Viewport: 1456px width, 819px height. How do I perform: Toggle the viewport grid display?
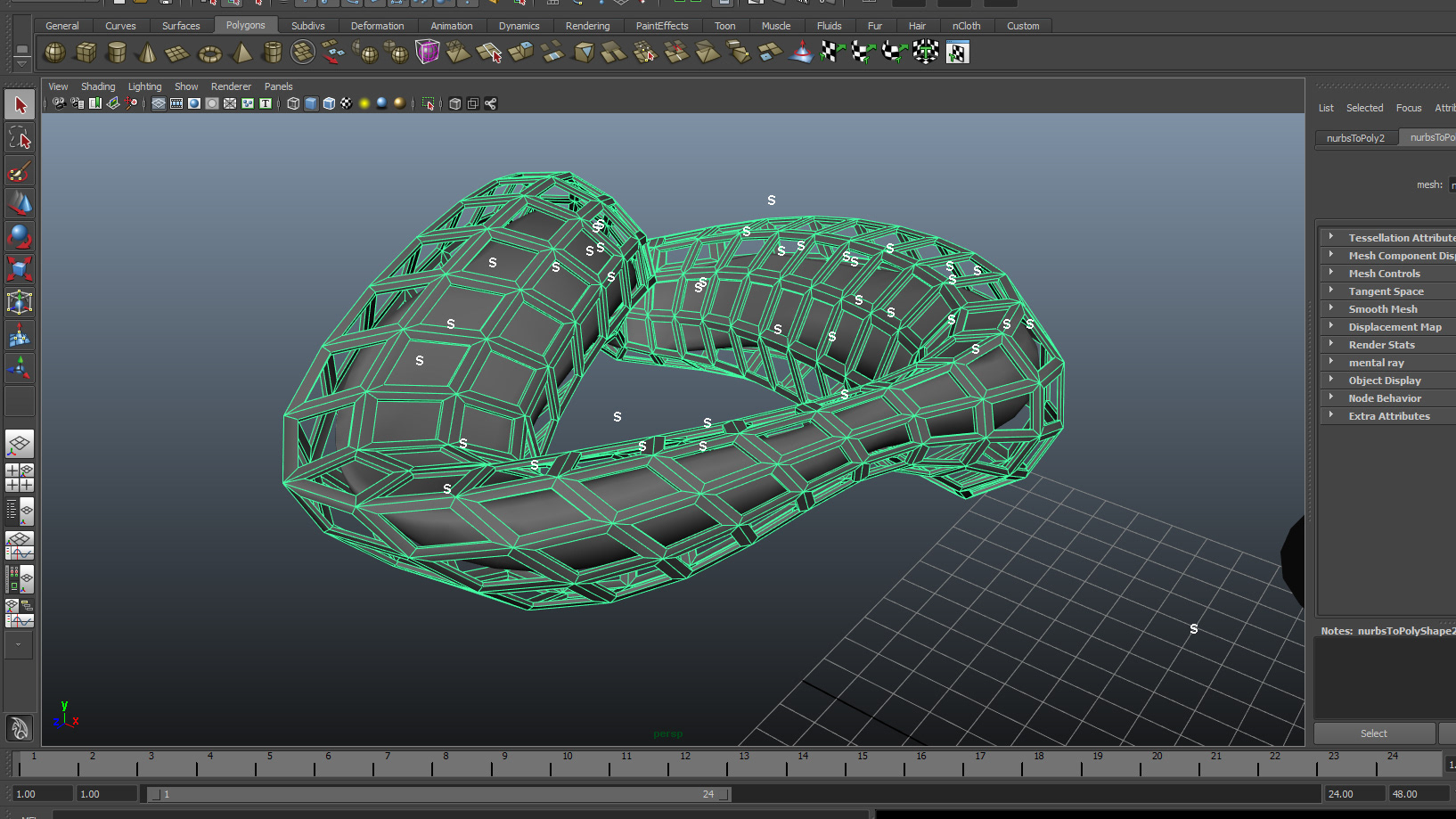(159, 103)
